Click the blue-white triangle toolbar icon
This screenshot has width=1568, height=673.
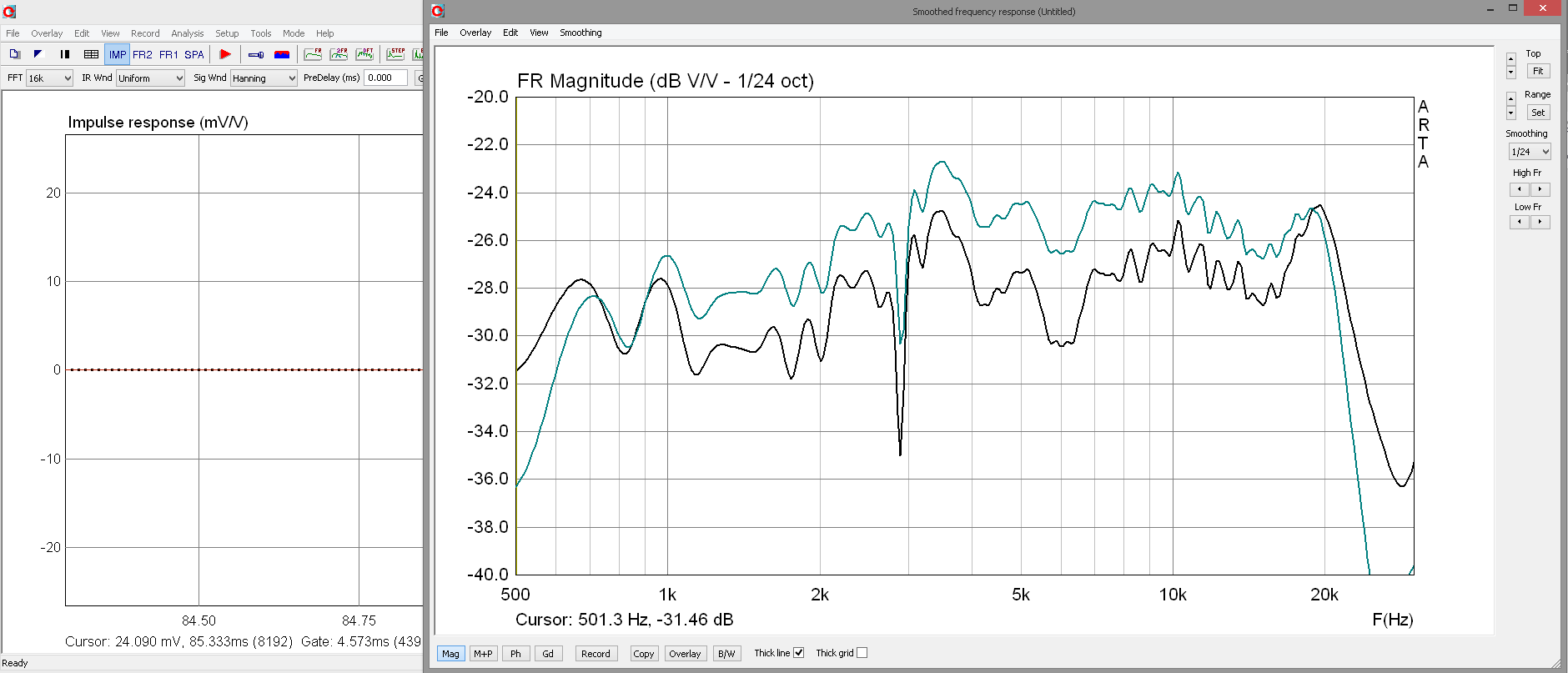pos(38,54)
